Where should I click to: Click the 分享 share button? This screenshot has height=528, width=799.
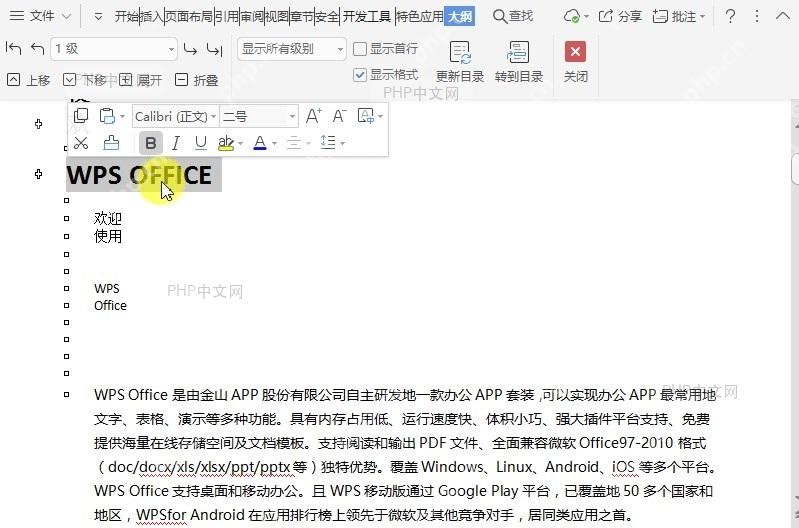tap(620, 16)
